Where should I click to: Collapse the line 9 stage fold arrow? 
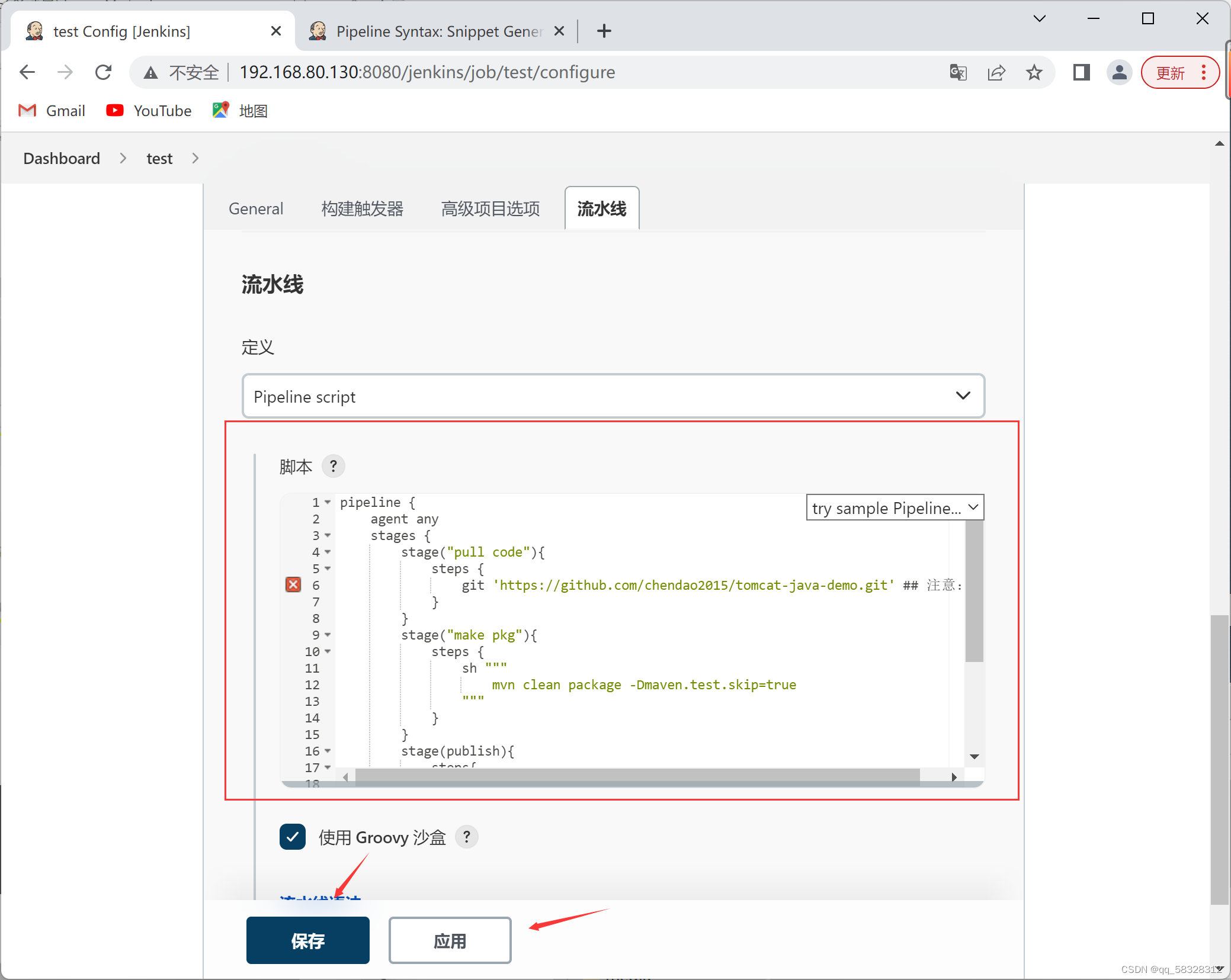click(328, 635)
